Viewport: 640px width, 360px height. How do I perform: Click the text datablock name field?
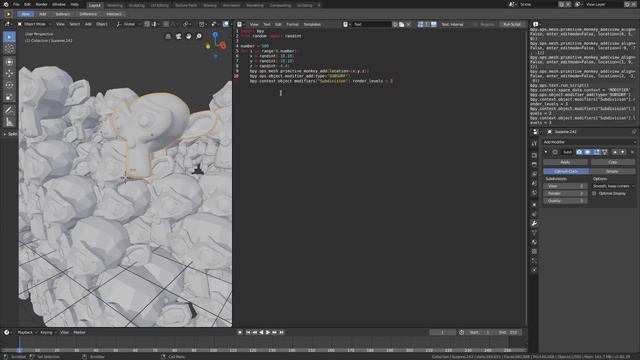point(371,24)
